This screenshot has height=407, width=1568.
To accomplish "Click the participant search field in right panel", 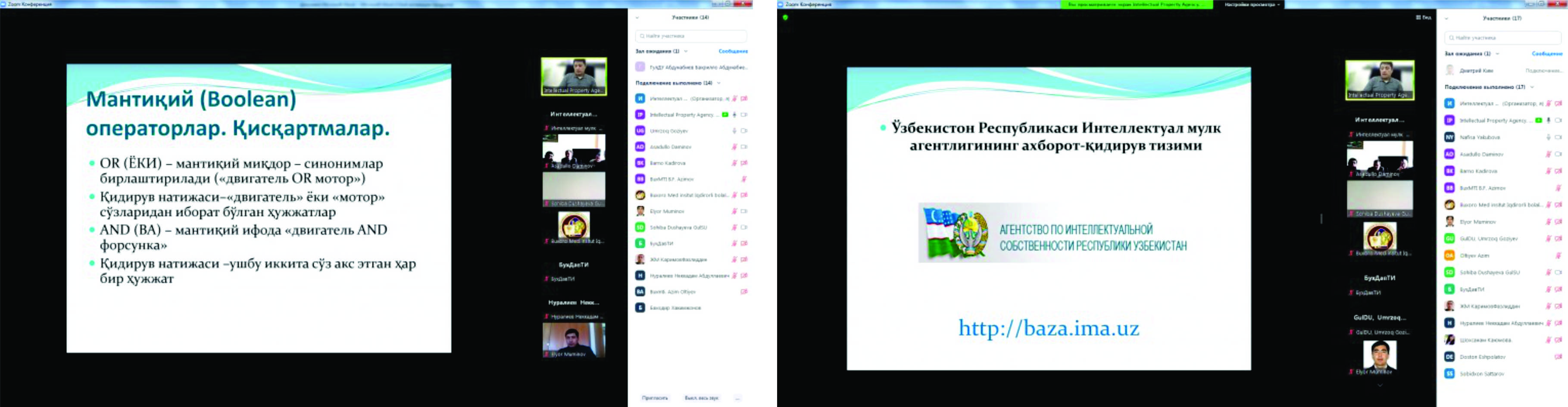I will coord(1502,38).
